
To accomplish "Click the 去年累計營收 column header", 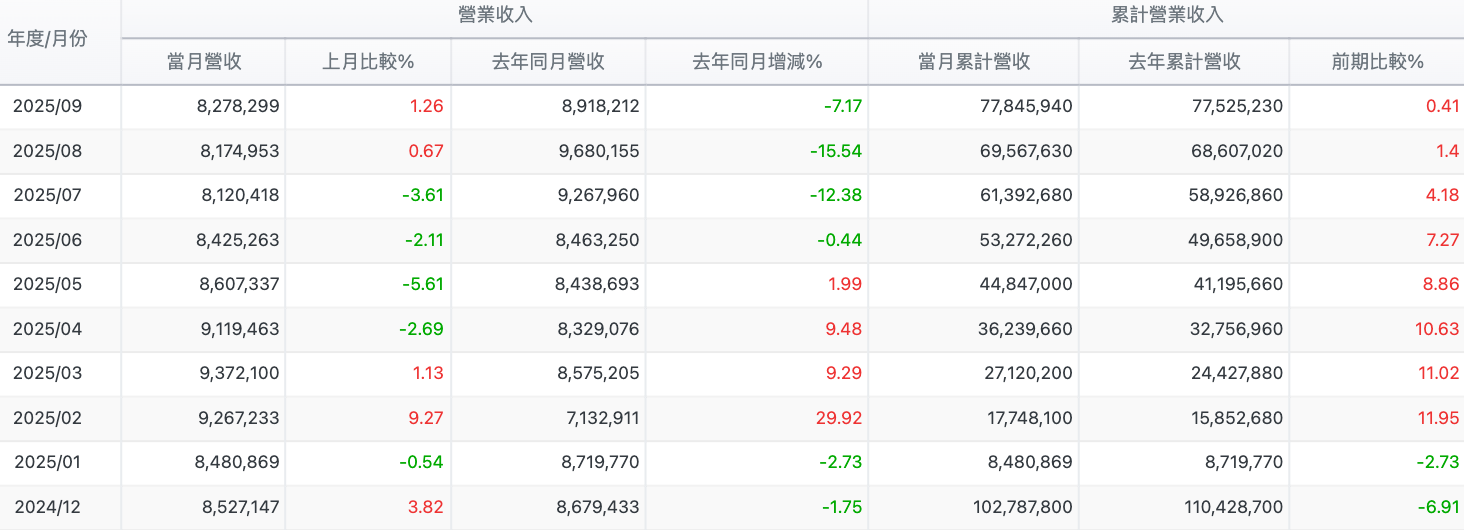I will pos(1184,62).
